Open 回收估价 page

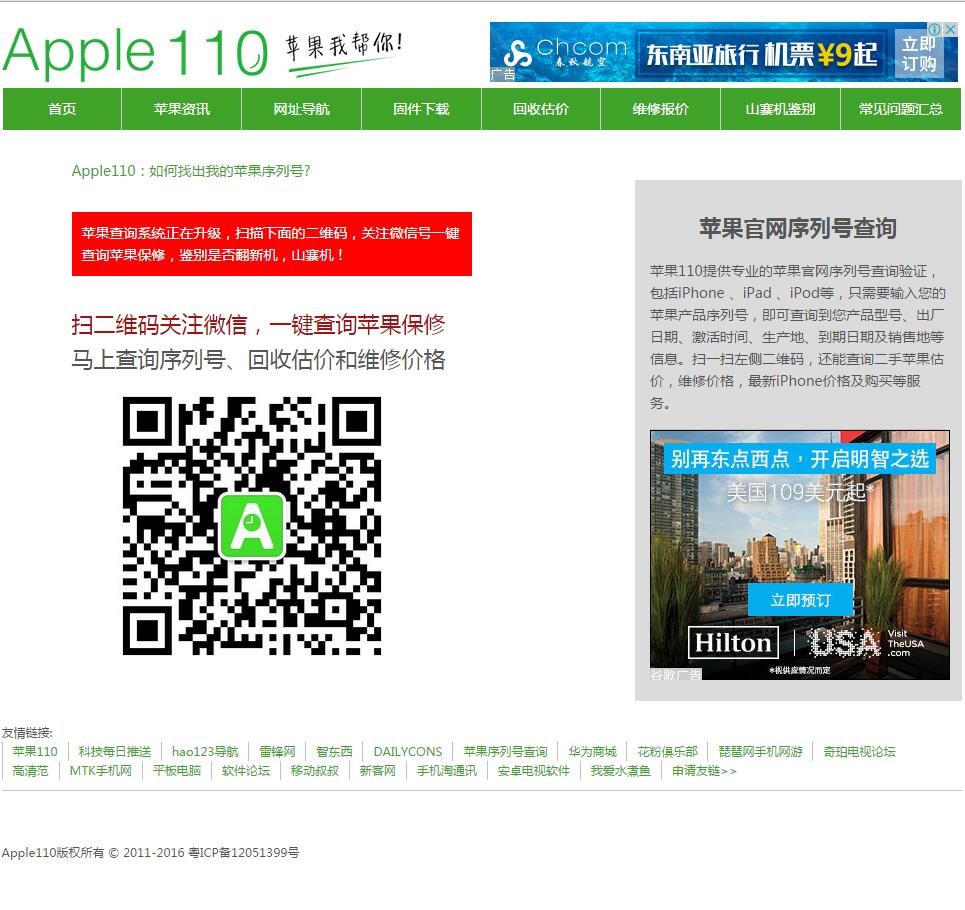coord(540,109)
